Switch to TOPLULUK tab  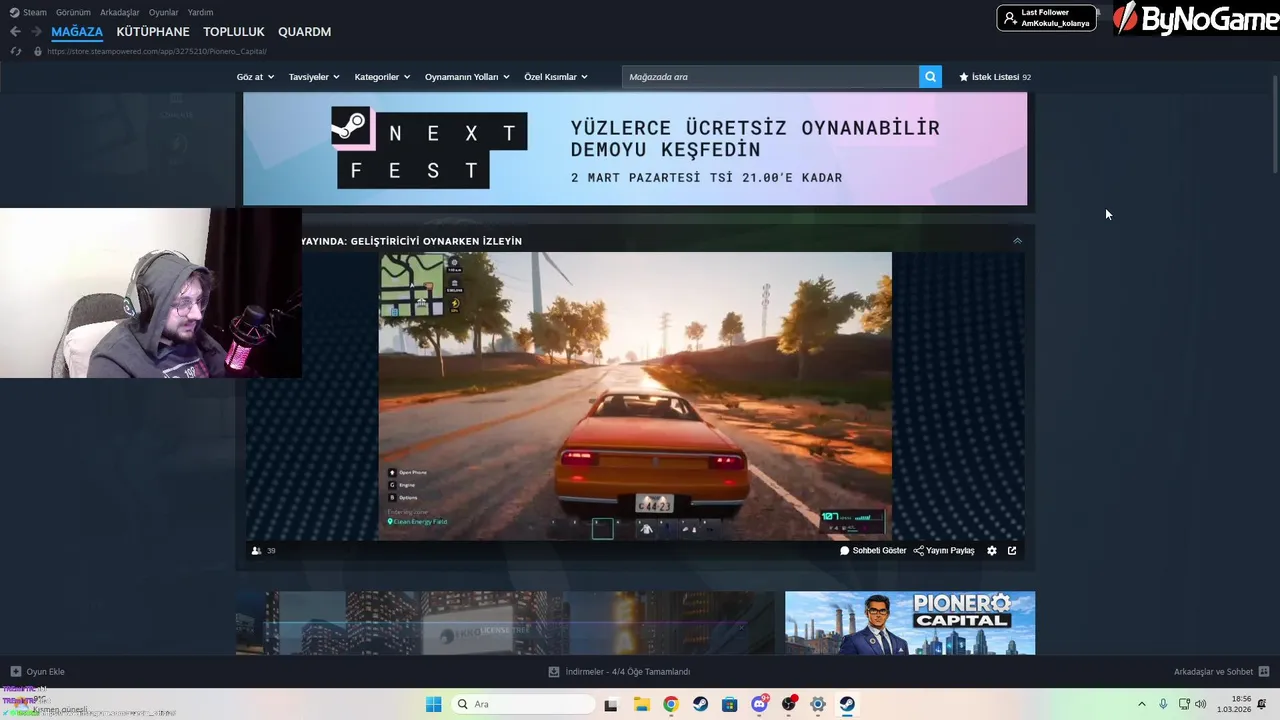[234, 32]
